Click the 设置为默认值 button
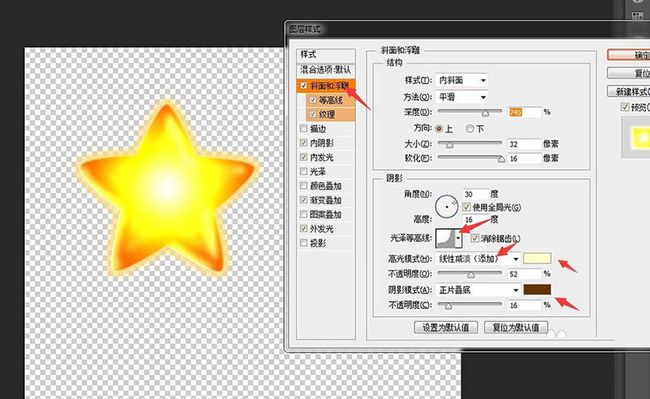 coord(446,327)
